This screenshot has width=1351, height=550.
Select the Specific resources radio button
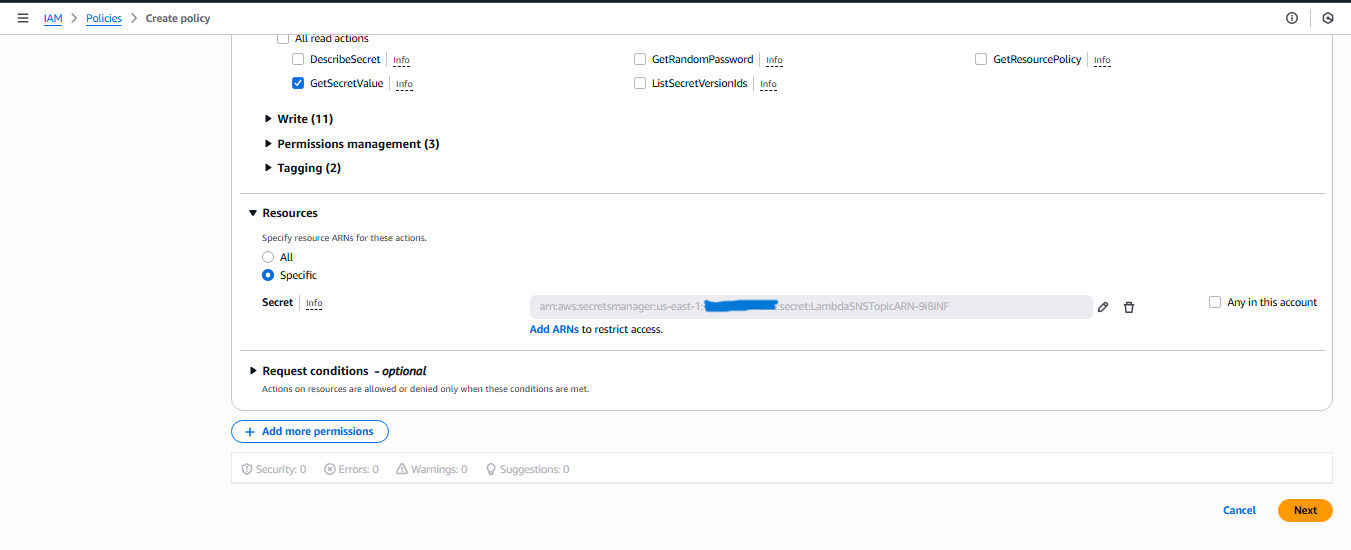click(x=268, y=275)
